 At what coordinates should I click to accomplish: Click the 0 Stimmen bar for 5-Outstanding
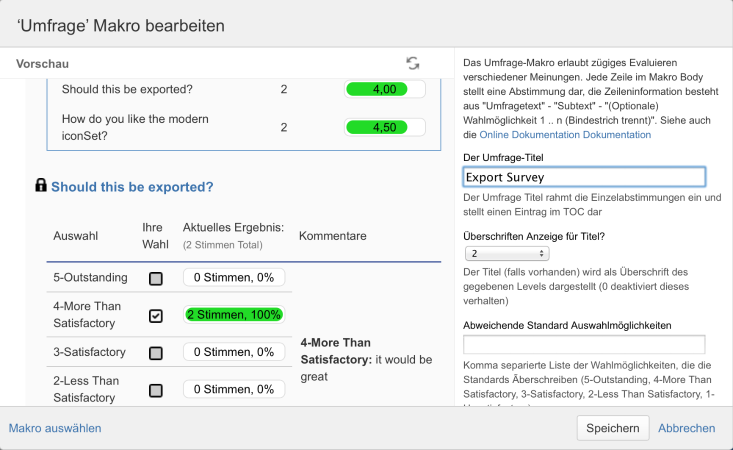234,277
